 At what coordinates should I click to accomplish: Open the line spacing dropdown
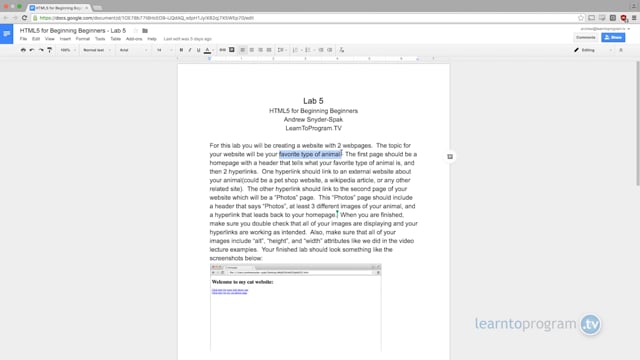pyautogui.click(x=282, y=50)
